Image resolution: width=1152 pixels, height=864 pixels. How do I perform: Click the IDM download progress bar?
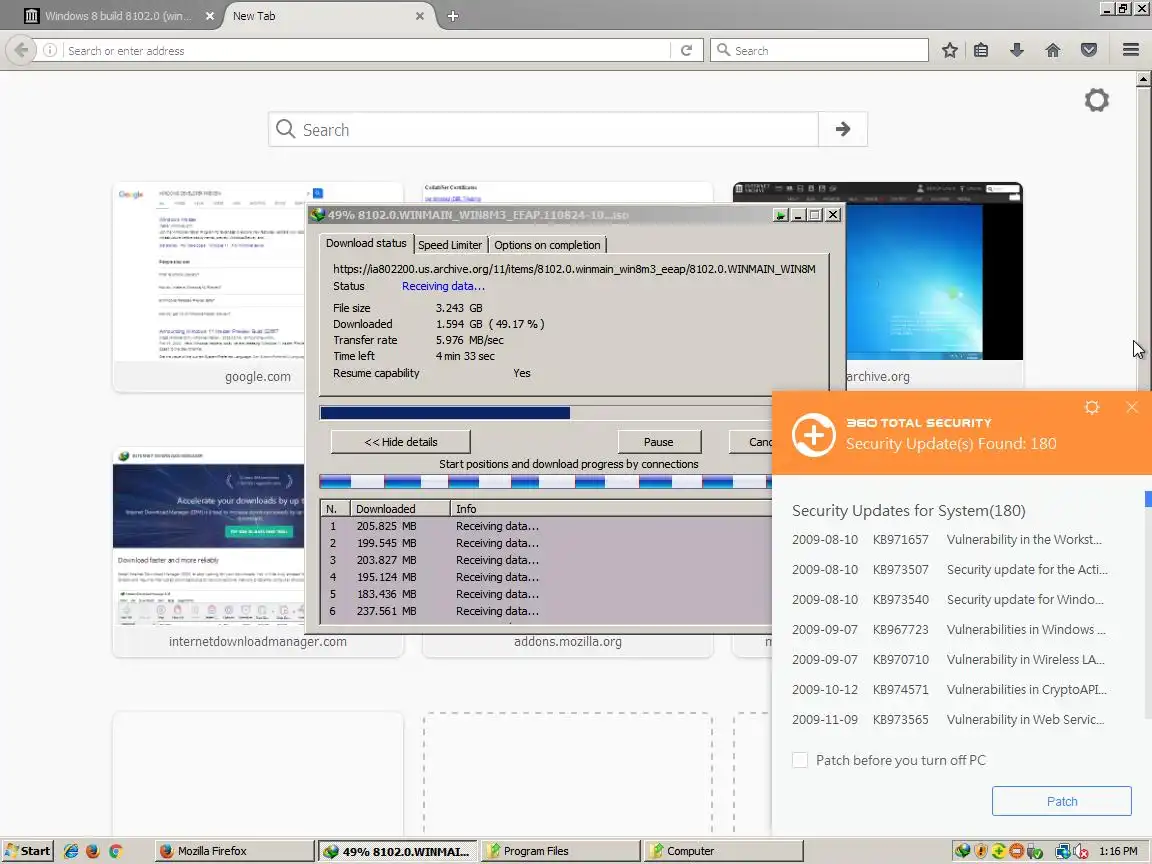click(x=545, y=413)
